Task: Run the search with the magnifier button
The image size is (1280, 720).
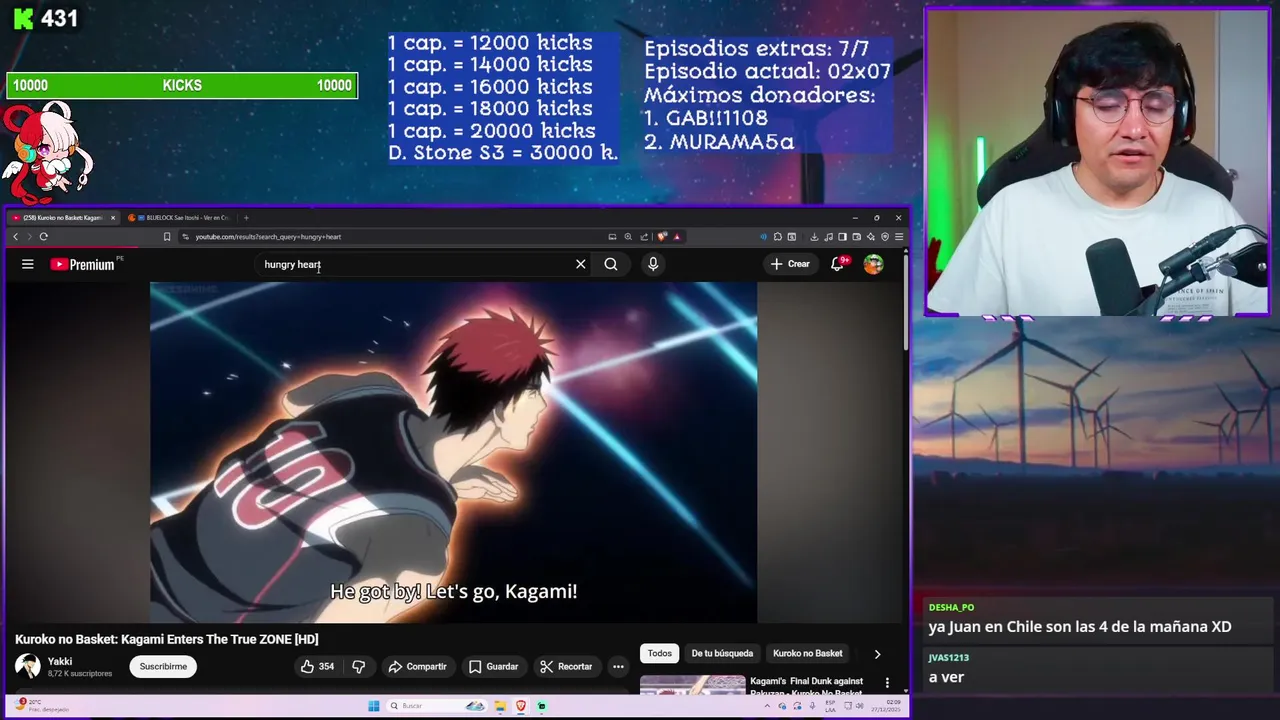Action: 611,264
